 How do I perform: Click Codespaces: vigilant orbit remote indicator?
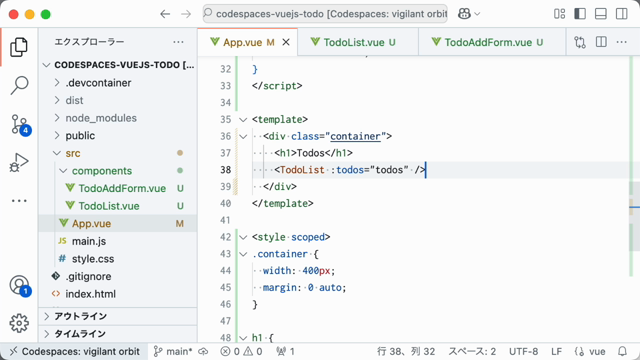click(74, 351)
